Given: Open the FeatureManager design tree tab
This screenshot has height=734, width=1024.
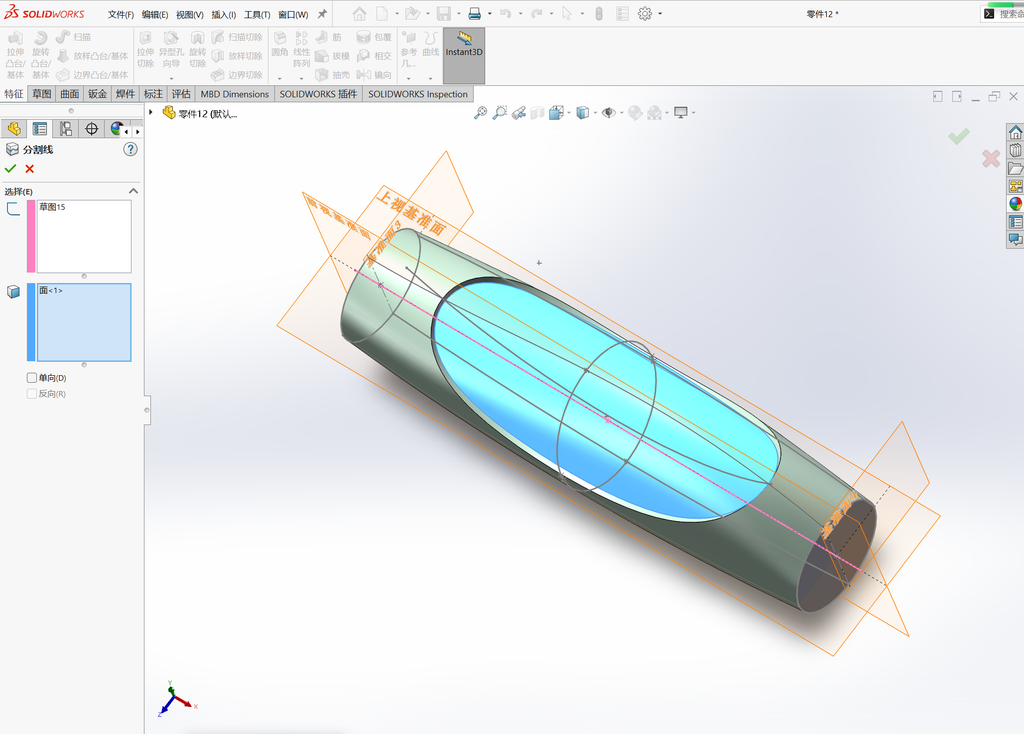Looking at the screenshot, I should (x=14, y=129).
